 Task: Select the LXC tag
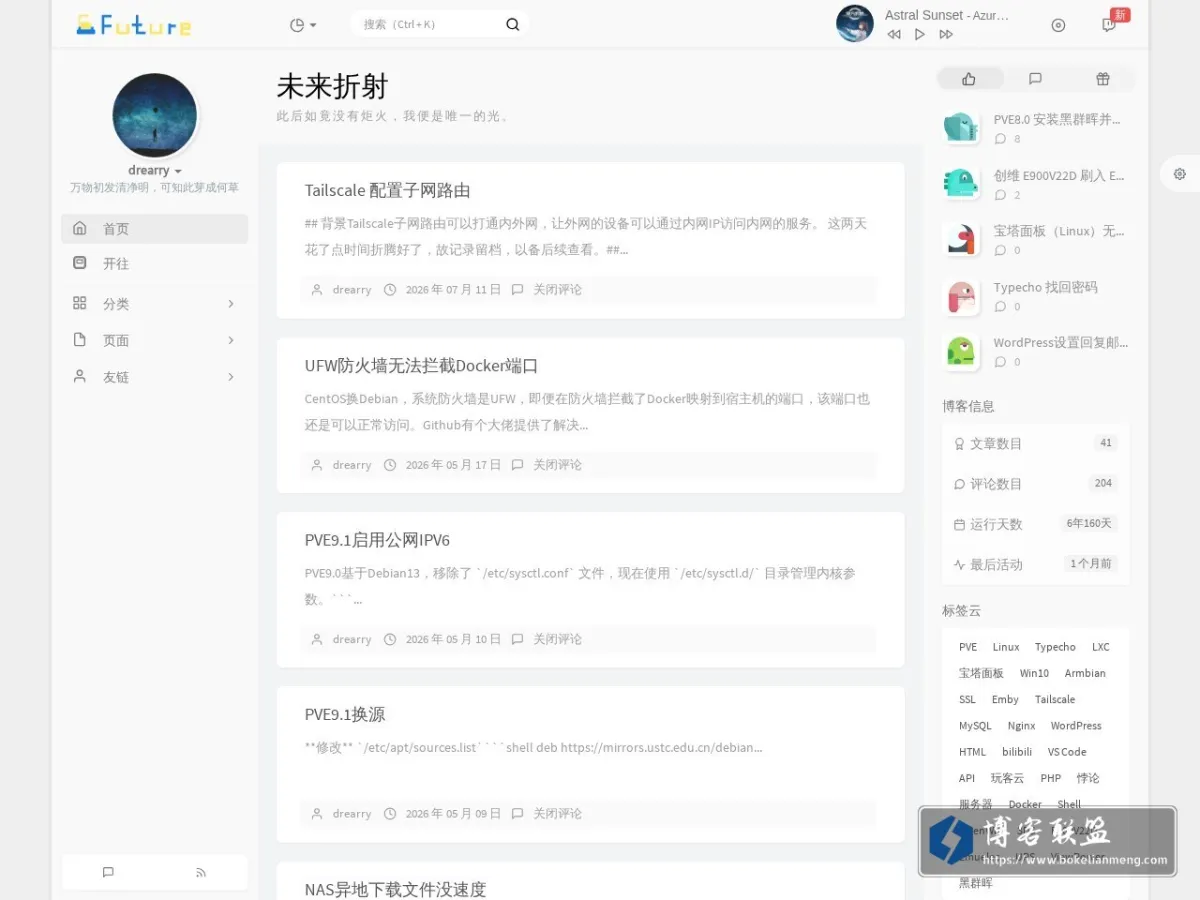tap(1101, 647)
